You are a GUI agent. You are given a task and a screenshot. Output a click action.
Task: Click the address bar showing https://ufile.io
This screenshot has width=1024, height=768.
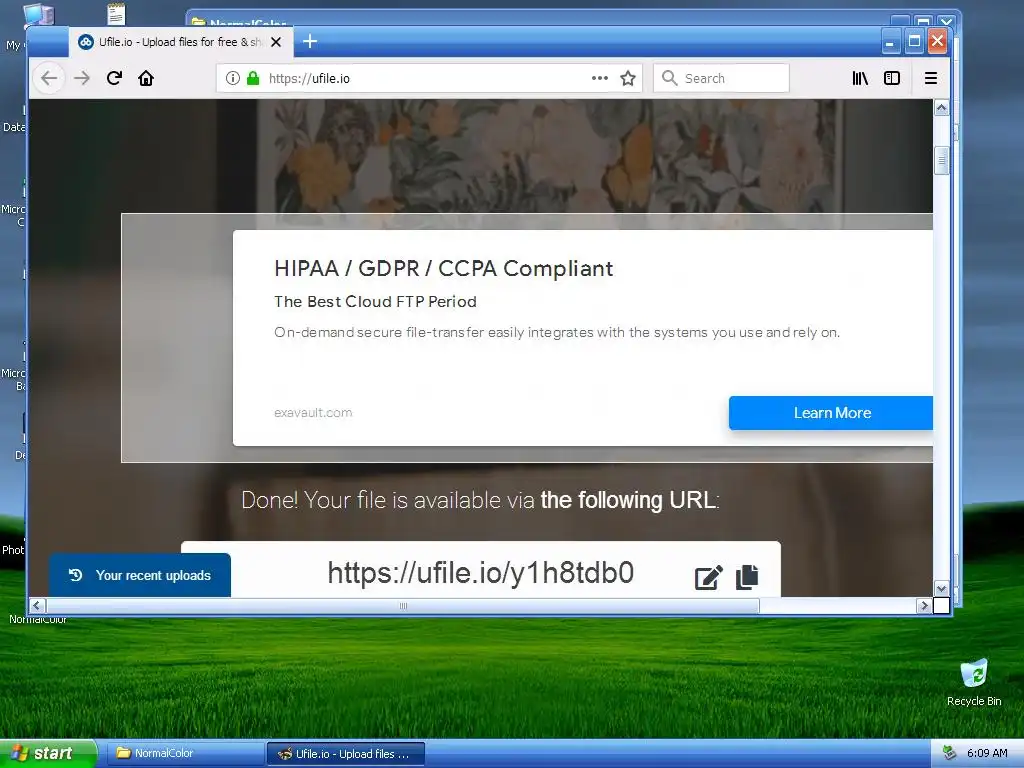point(429,78)
